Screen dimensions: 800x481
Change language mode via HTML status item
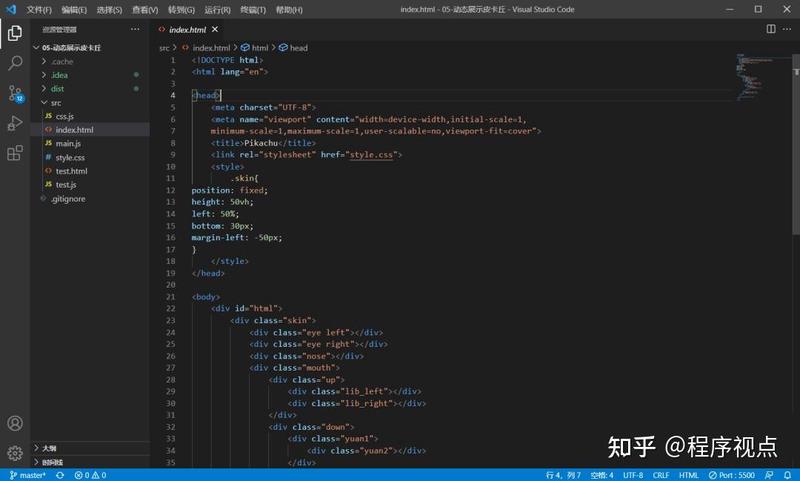point(688,475)
